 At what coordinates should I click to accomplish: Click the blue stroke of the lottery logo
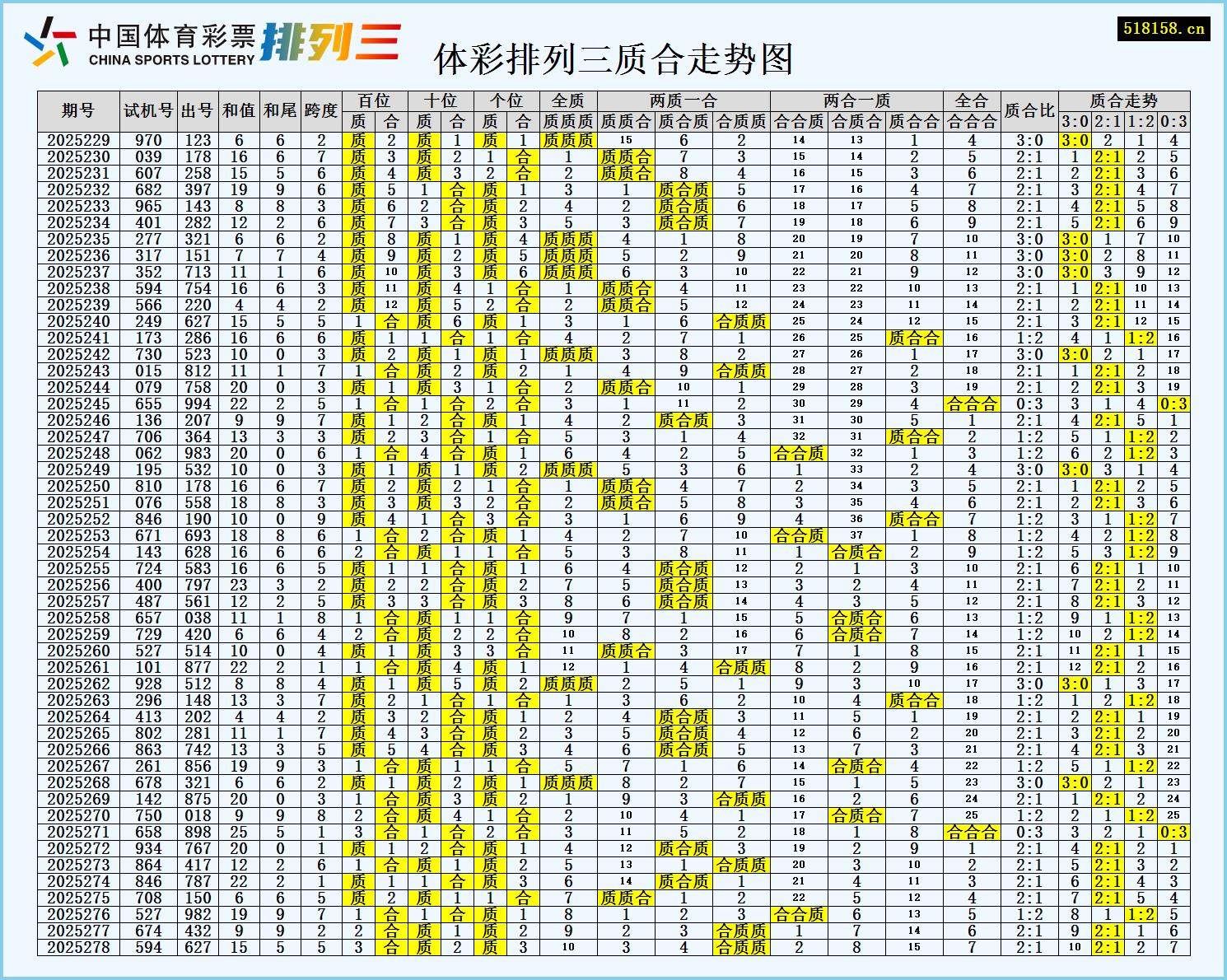35,41
